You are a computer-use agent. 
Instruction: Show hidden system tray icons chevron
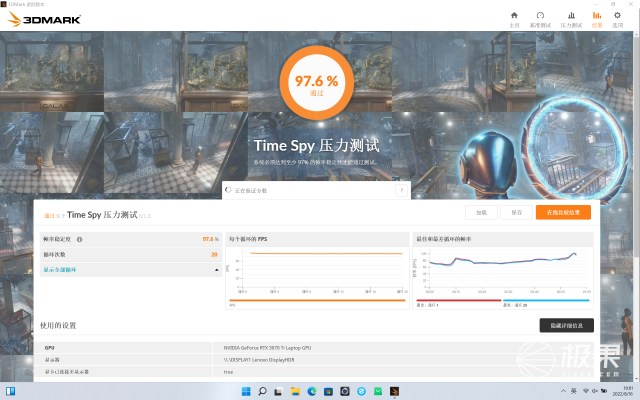pyautogui.click(x=563, y=391)
